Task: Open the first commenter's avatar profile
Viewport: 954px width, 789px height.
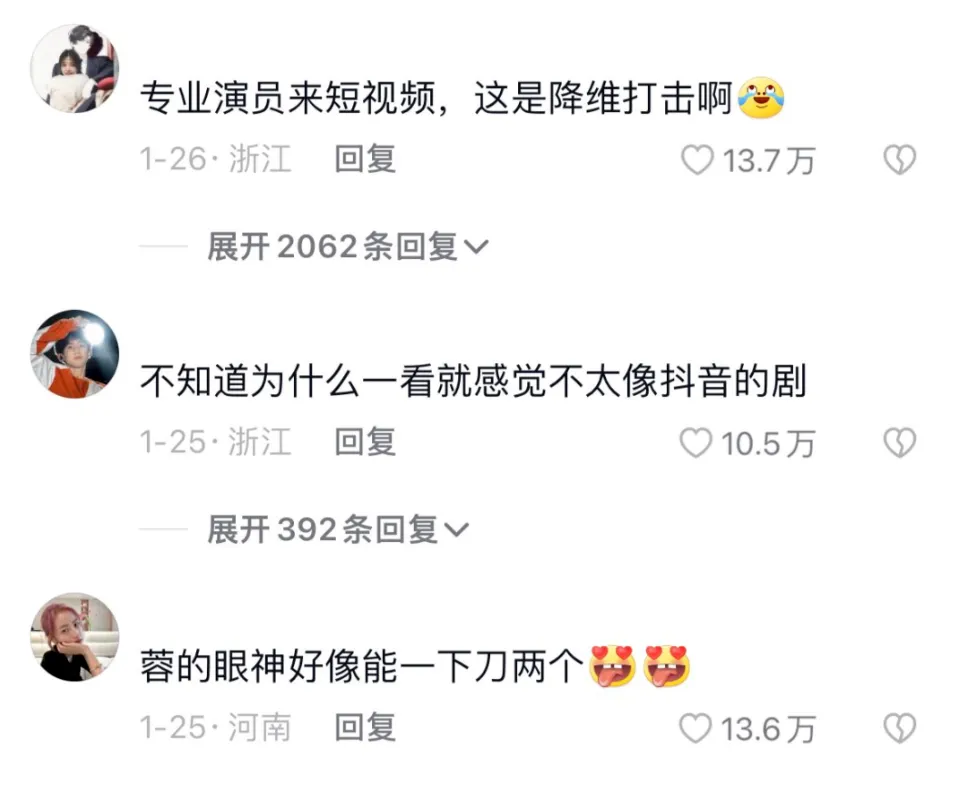Action: (x=75, y=68)
